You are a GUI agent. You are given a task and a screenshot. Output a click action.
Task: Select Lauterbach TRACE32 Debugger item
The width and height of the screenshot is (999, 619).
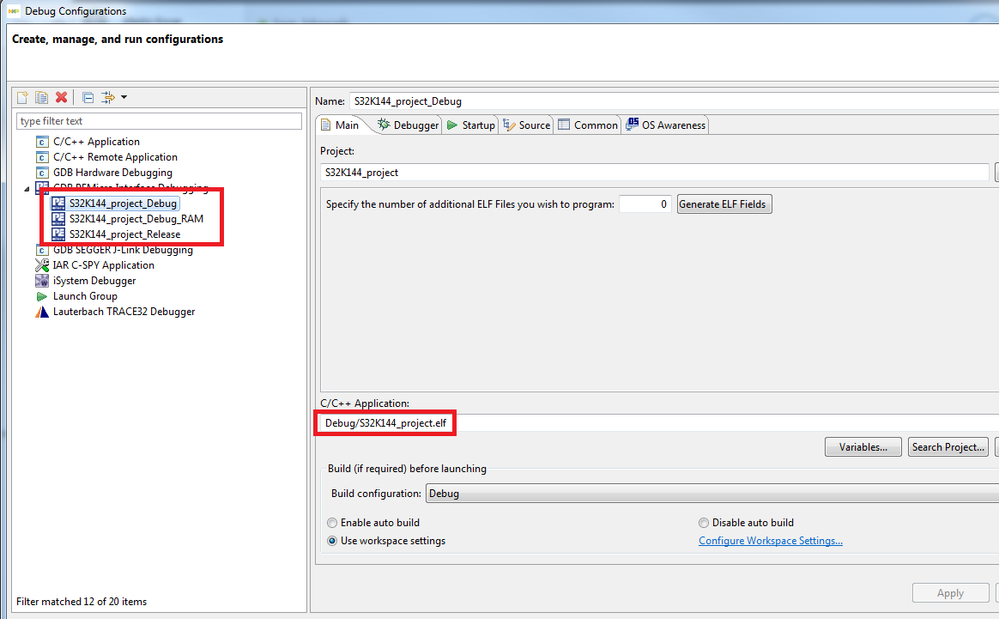click(x=124, y=311)
